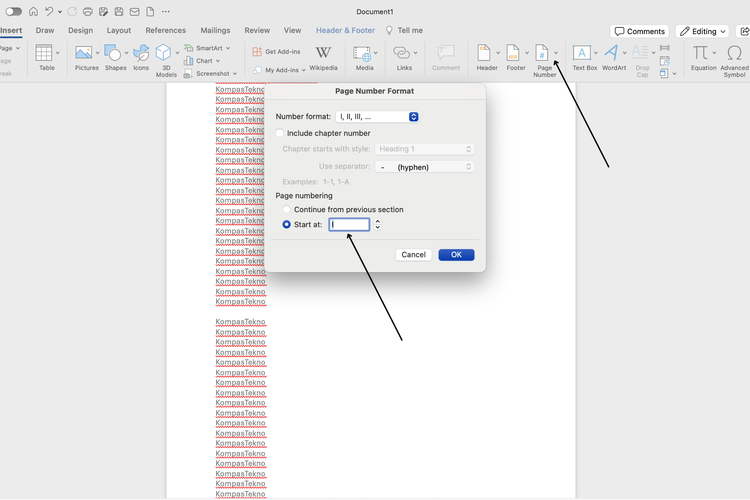
Task: Click OK in Page Number Format dialog
Action: point(456,255)
